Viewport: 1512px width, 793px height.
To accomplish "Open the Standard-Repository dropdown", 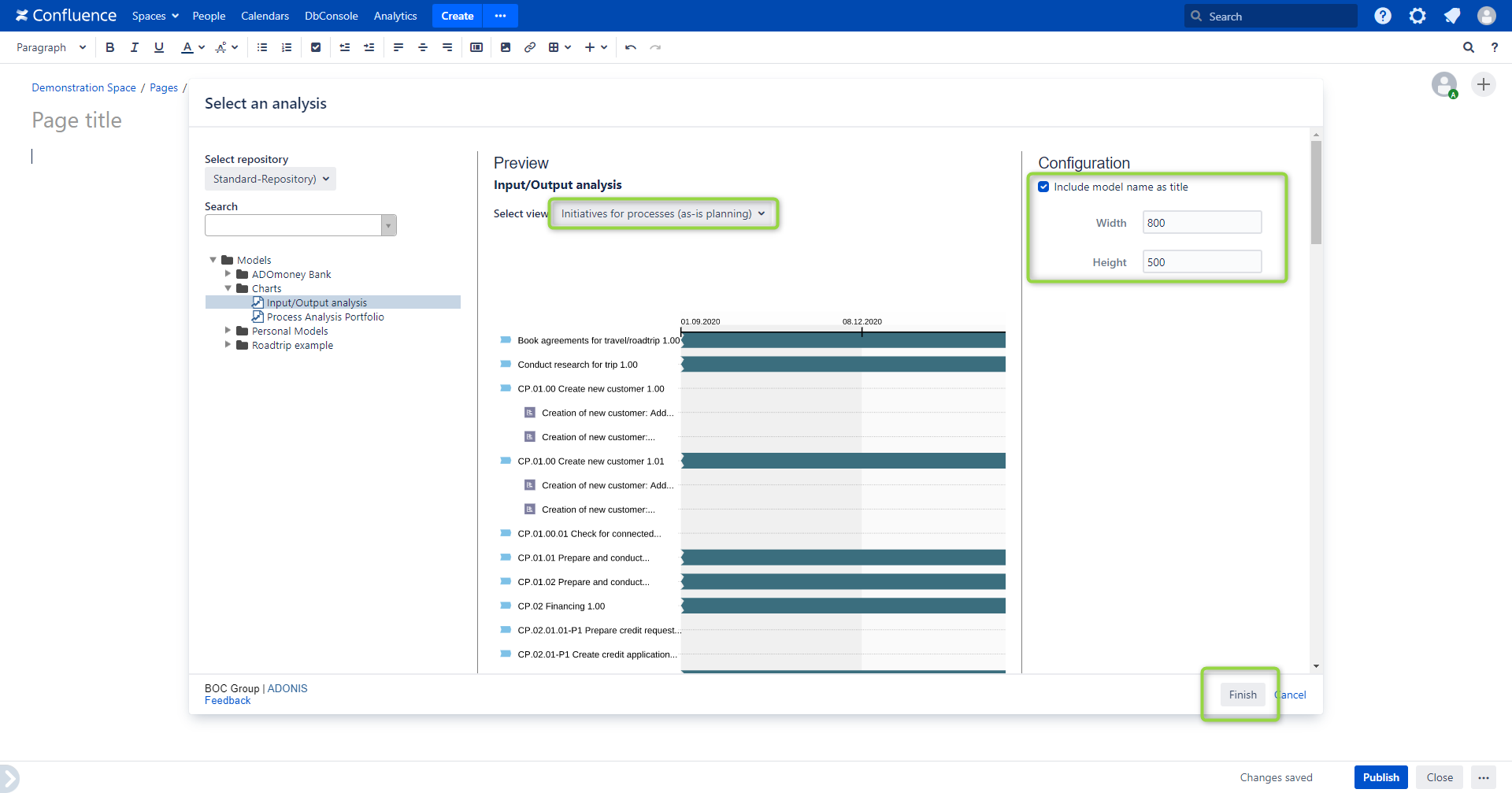I will pos(270,179).
